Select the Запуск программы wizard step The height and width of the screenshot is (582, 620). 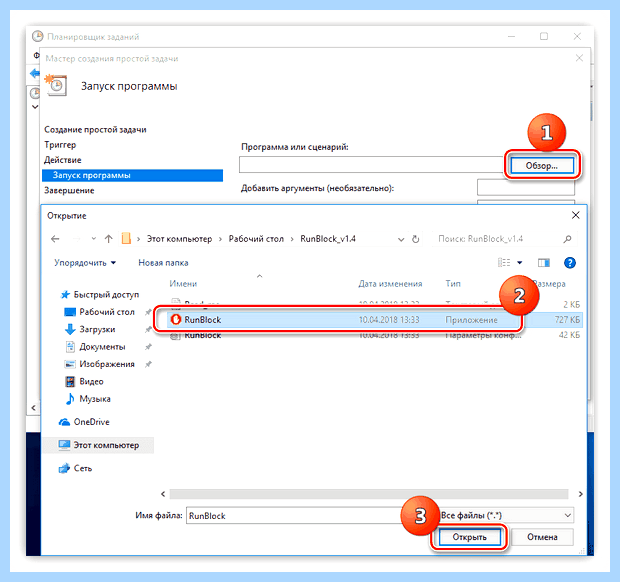point(132,175)
